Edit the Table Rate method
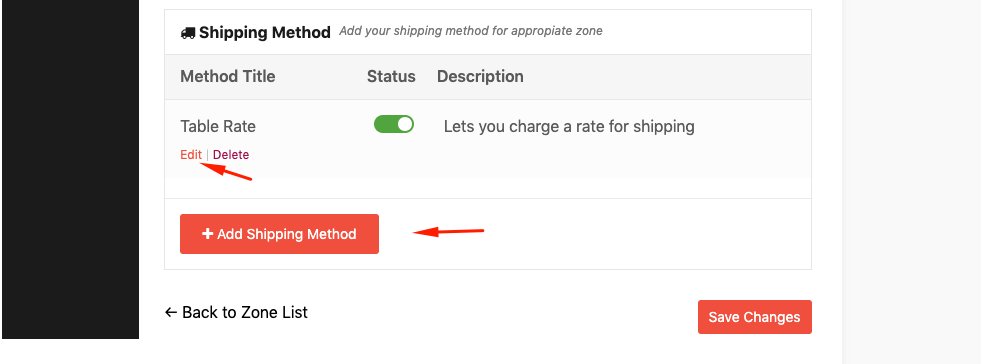 (x=191, y=154)
